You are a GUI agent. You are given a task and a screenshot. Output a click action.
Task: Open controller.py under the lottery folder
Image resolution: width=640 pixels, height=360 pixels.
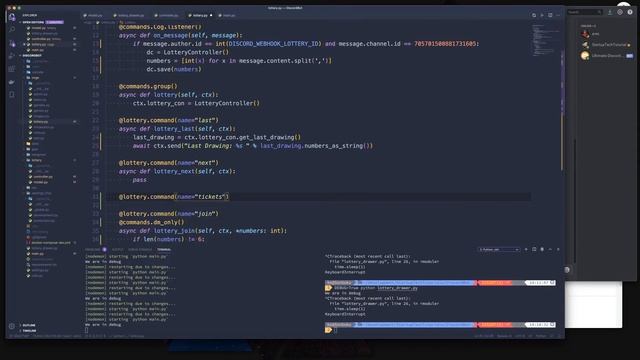(42, 177)
